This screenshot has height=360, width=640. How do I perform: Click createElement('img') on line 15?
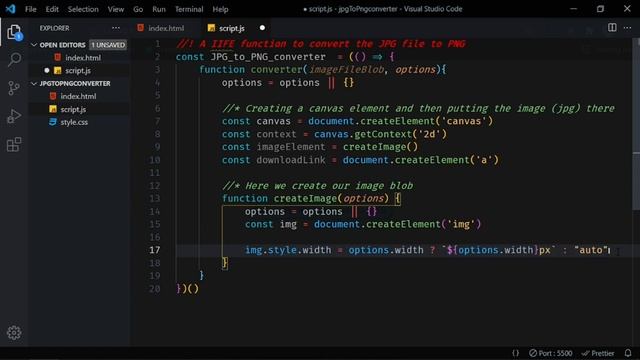(424, 224)
